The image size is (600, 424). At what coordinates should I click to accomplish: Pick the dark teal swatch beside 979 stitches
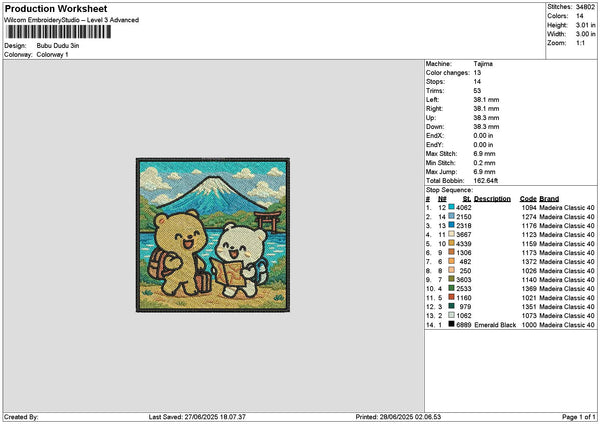(x=452, y=306)
